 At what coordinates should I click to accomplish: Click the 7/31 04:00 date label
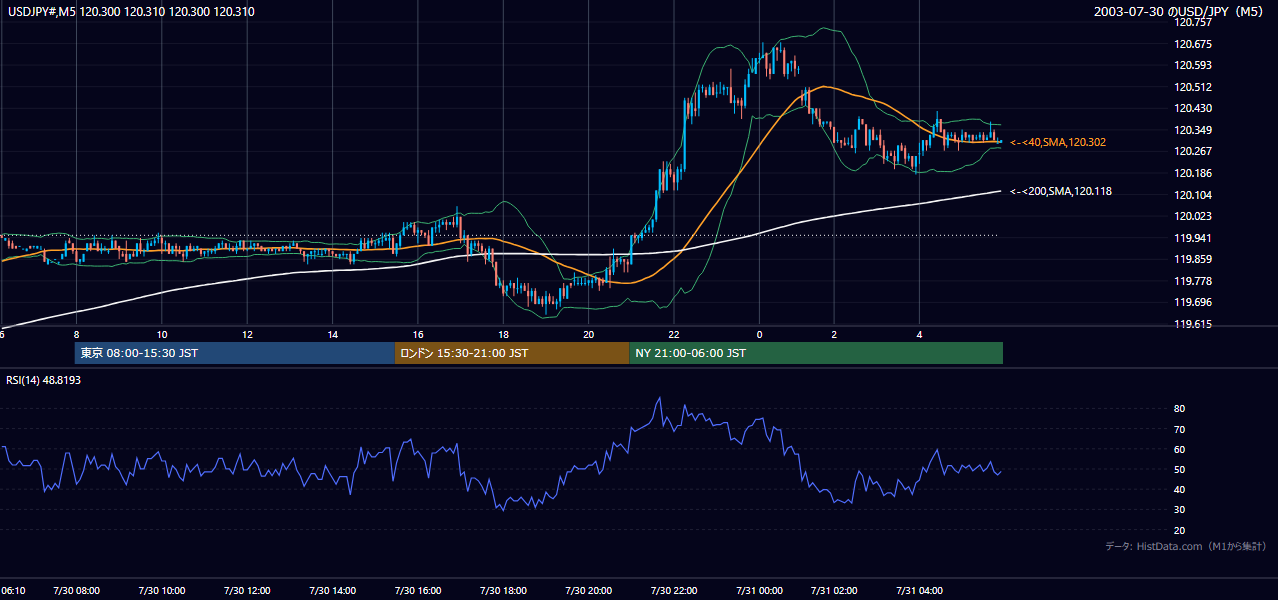920,591
